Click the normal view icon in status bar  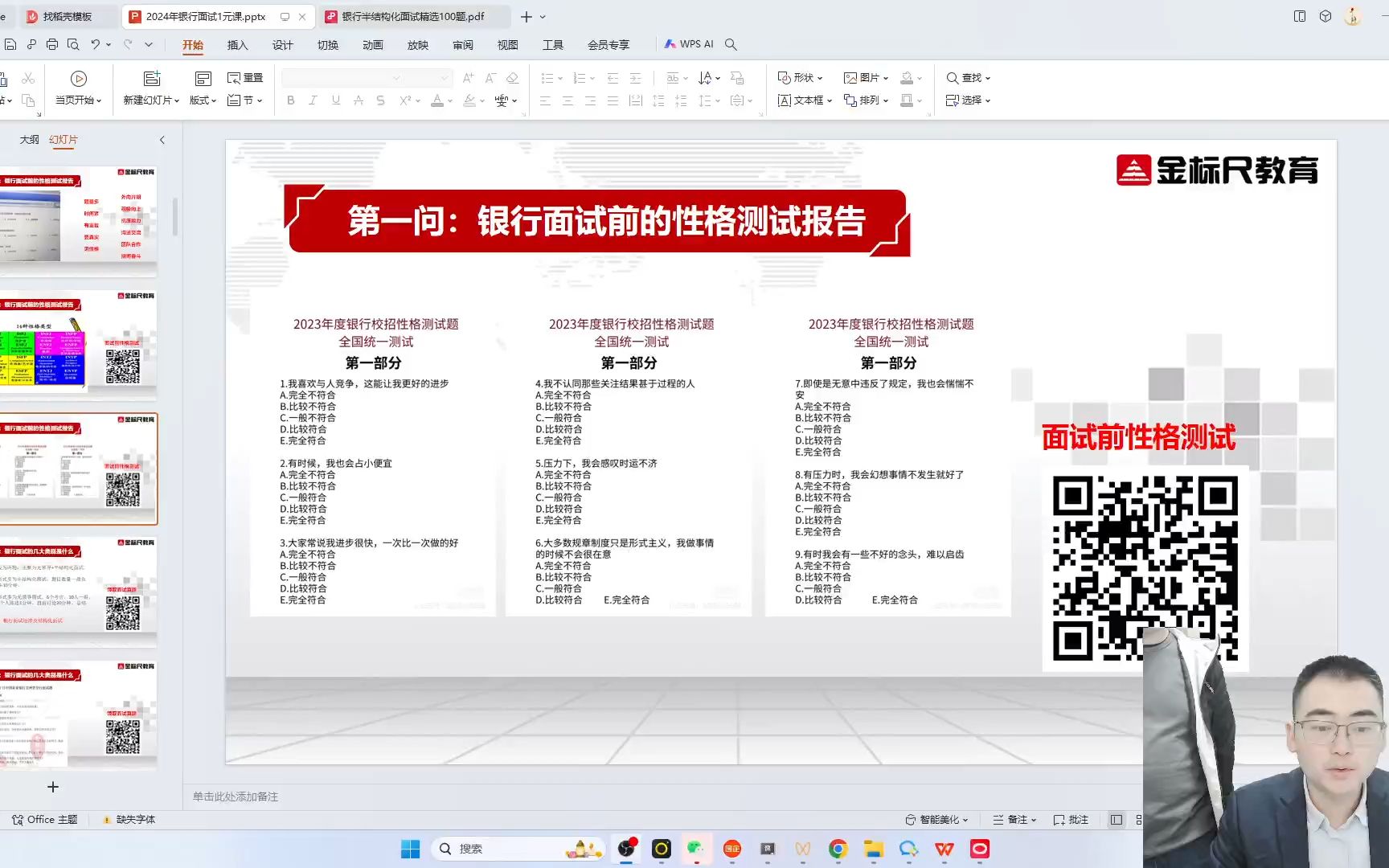tap(1117, 820)
